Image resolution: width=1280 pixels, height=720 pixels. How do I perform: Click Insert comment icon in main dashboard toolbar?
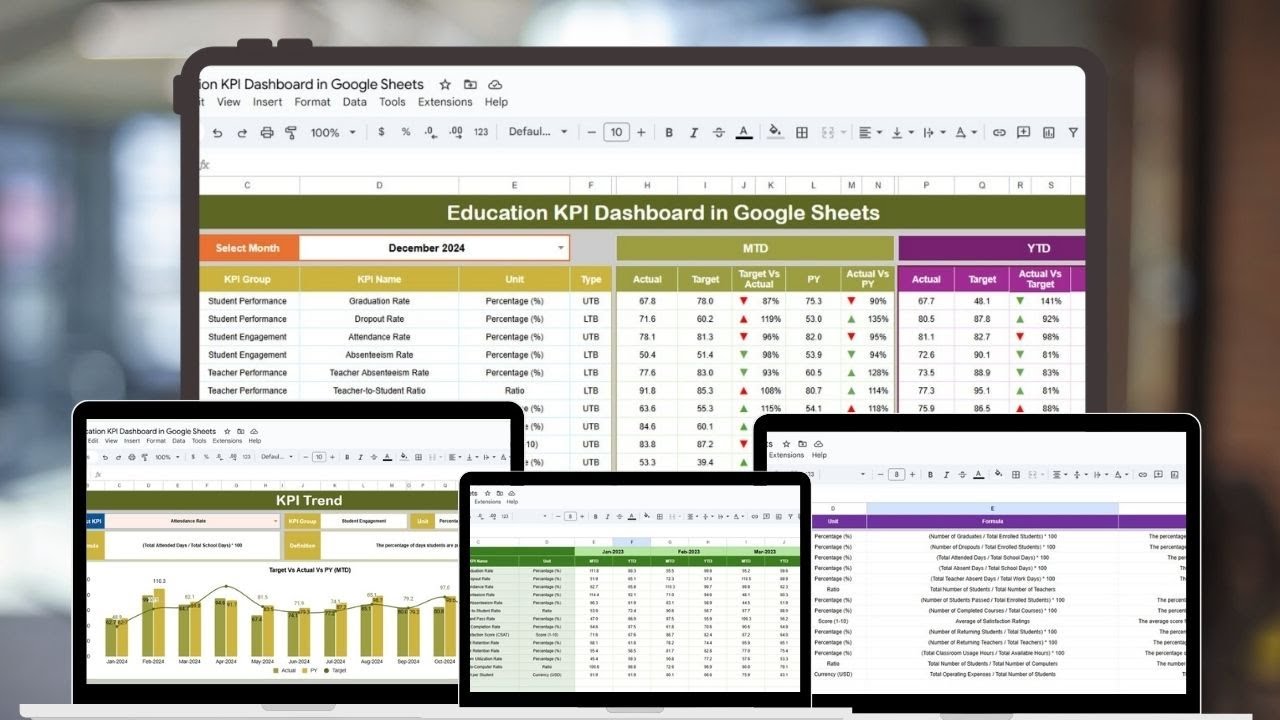(1023, 132)
